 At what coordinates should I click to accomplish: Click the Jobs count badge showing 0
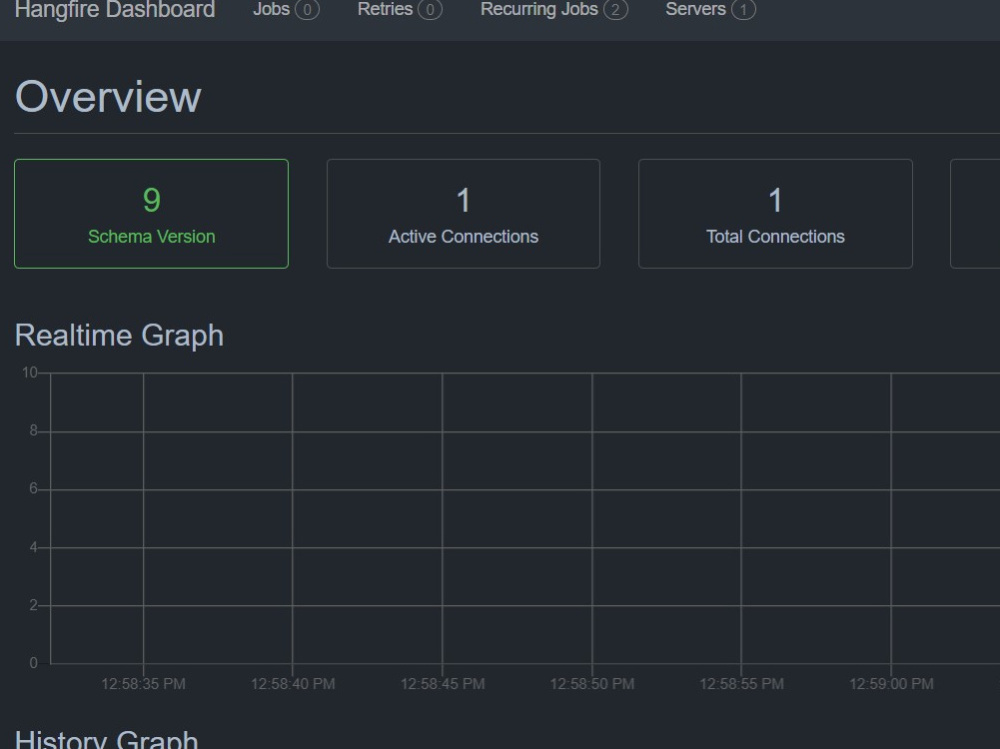coord(307,10)
